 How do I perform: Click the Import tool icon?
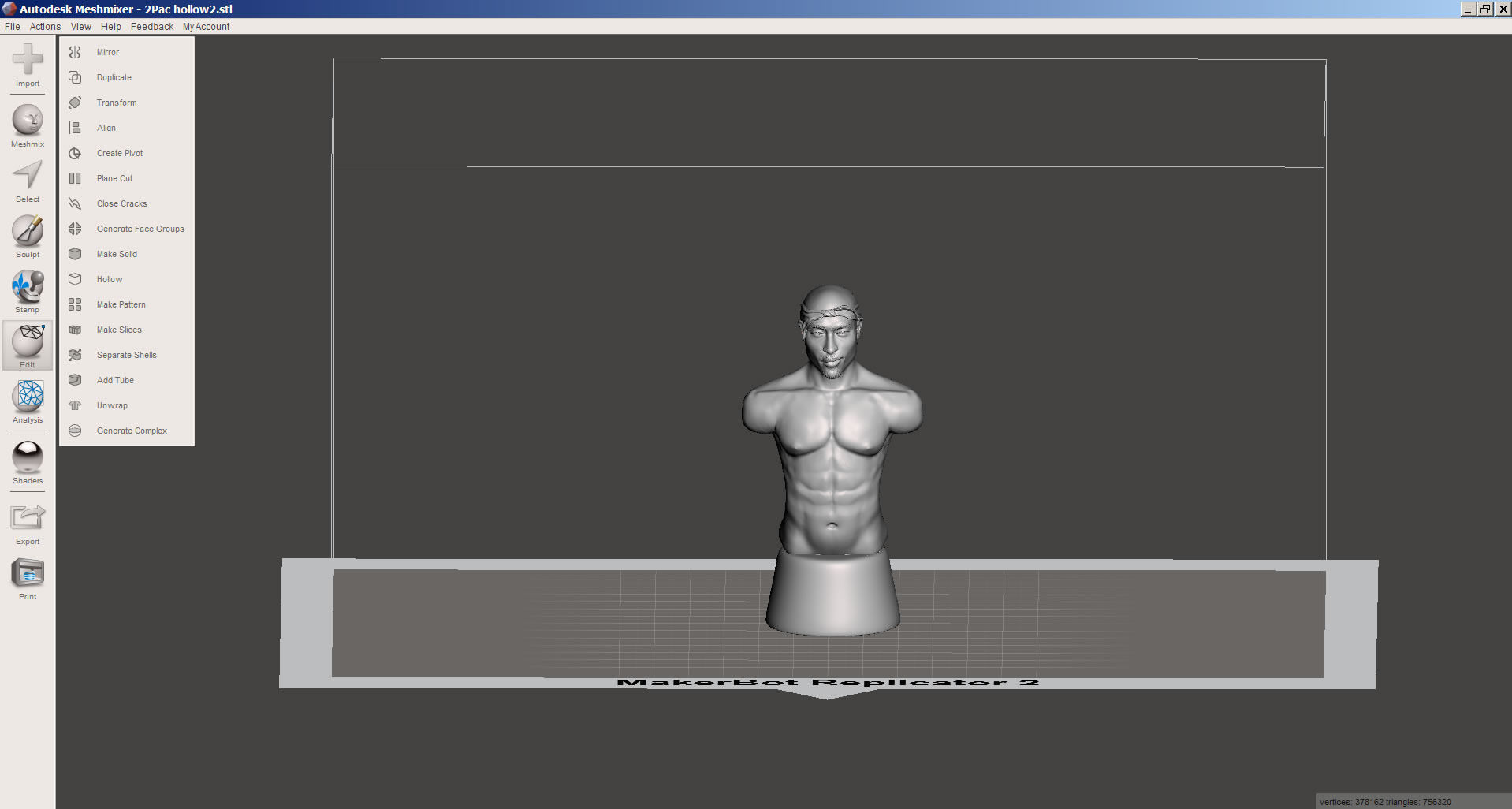tap(28, 59)
